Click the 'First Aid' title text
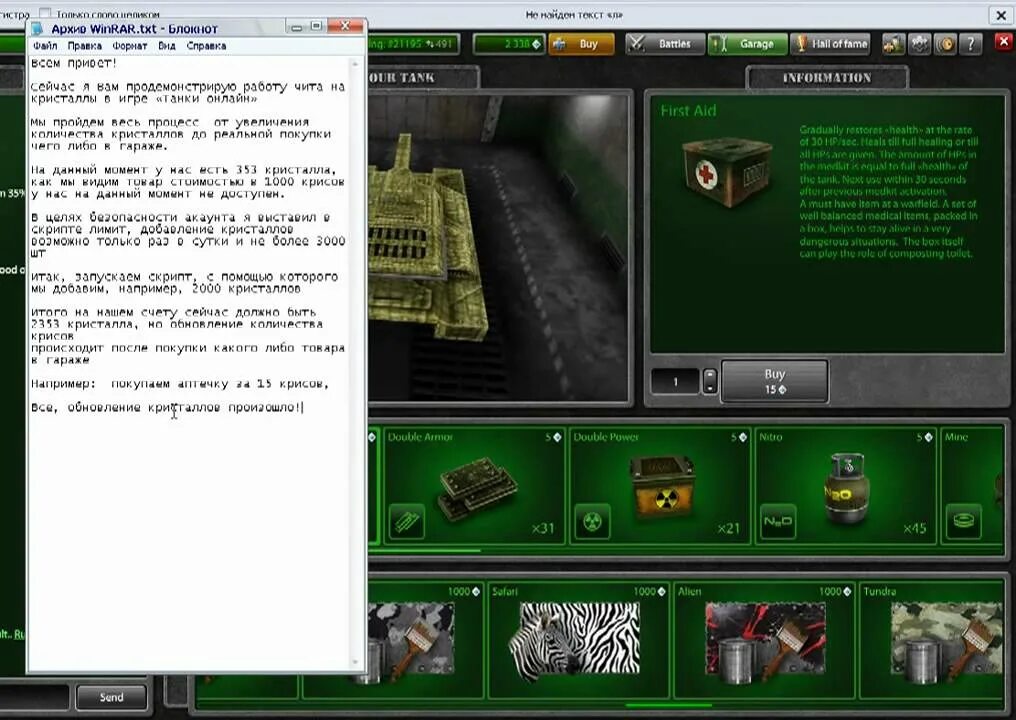 687,111
